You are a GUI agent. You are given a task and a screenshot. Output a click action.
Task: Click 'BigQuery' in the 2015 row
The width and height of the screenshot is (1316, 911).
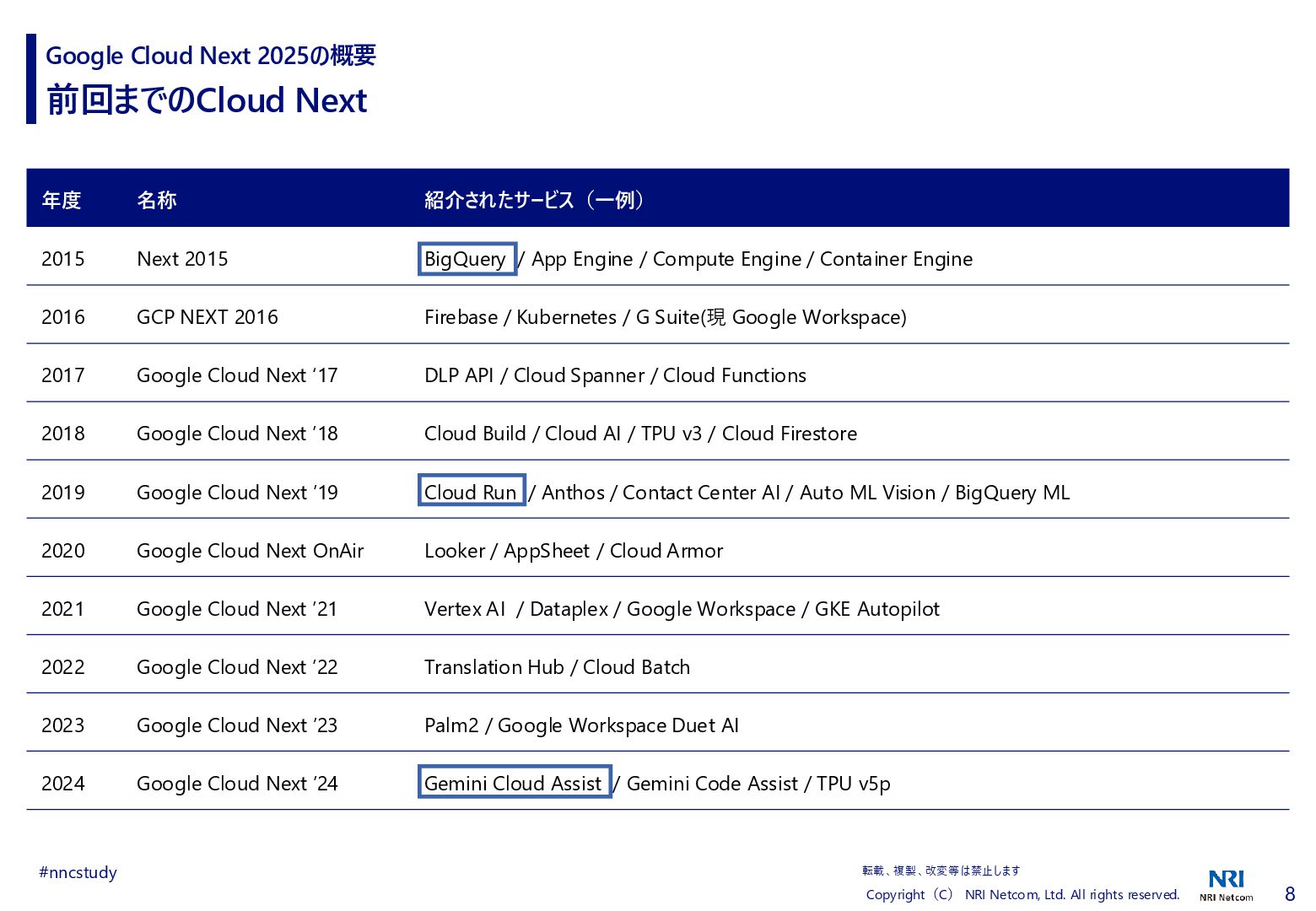[467, 259]
